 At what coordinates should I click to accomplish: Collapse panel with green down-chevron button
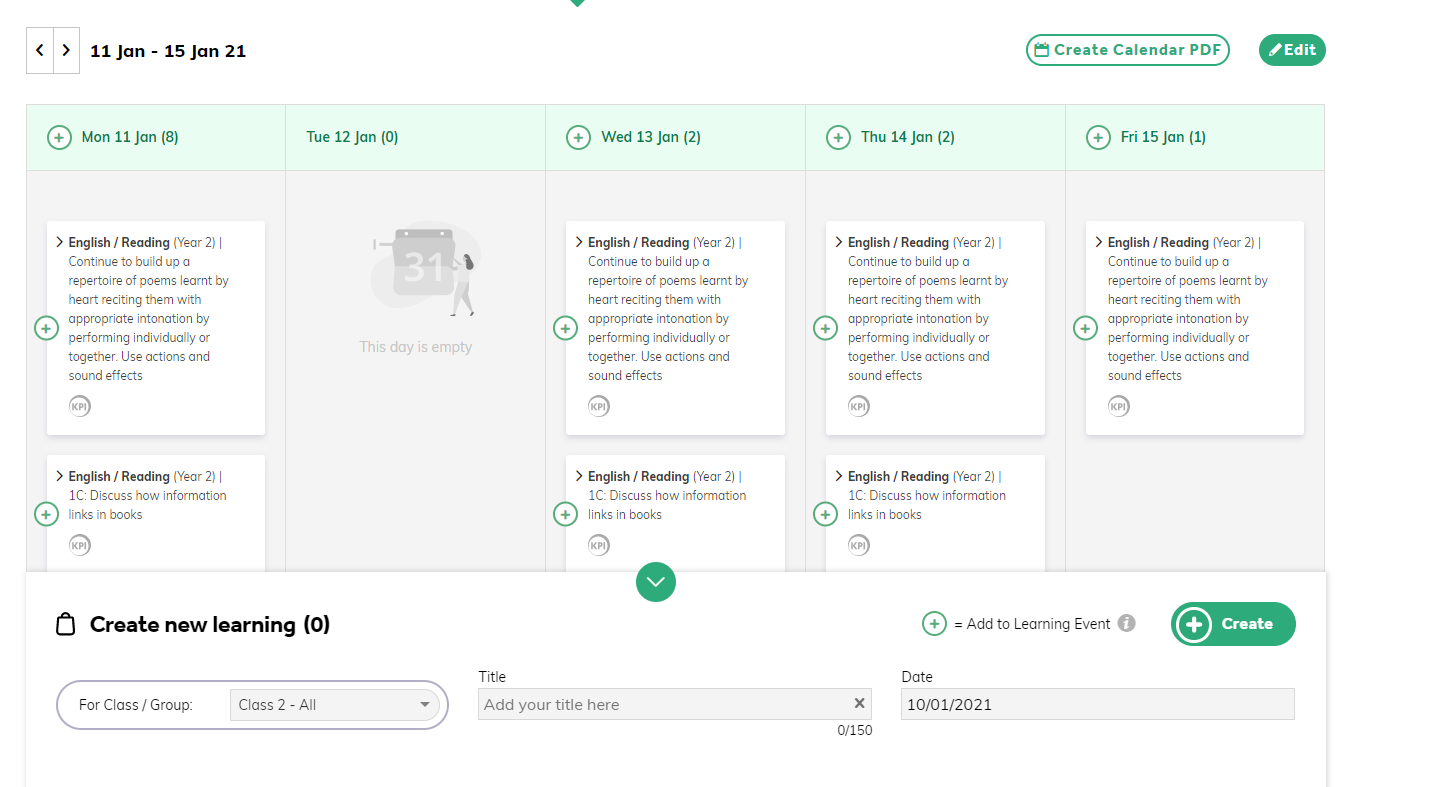pos(656,582)
